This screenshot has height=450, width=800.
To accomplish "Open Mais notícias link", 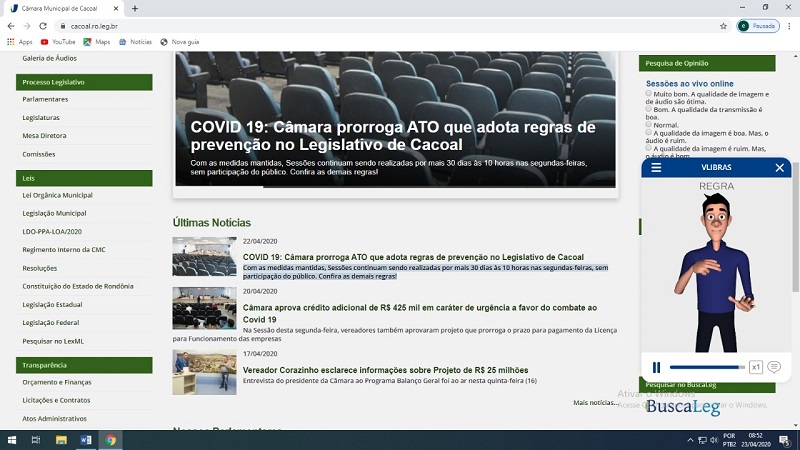I will click(x=595, y=403).
